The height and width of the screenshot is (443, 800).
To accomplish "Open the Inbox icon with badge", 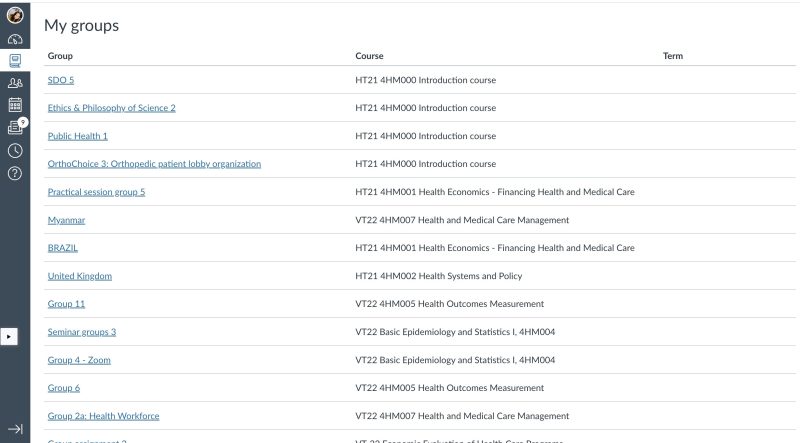I will pyautogui.click(x=15, y=127).
